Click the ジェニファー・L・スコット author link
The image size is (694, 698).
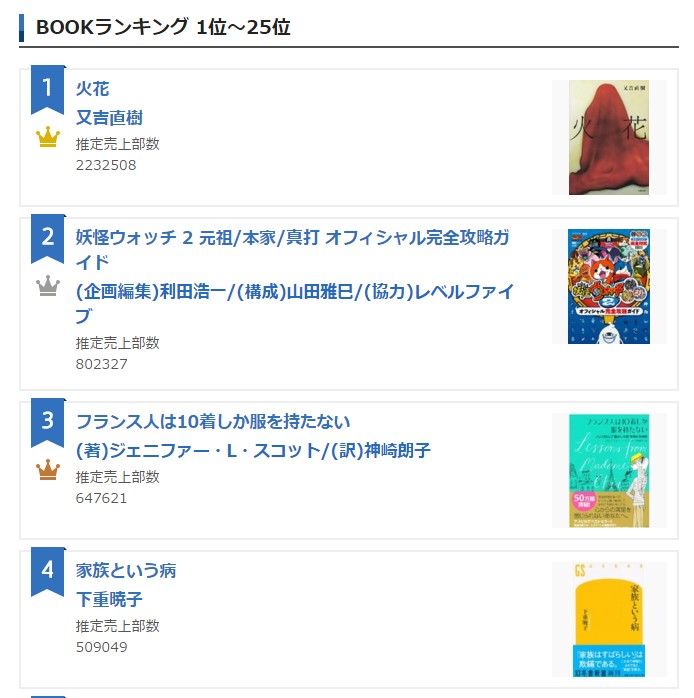point(253,451)
